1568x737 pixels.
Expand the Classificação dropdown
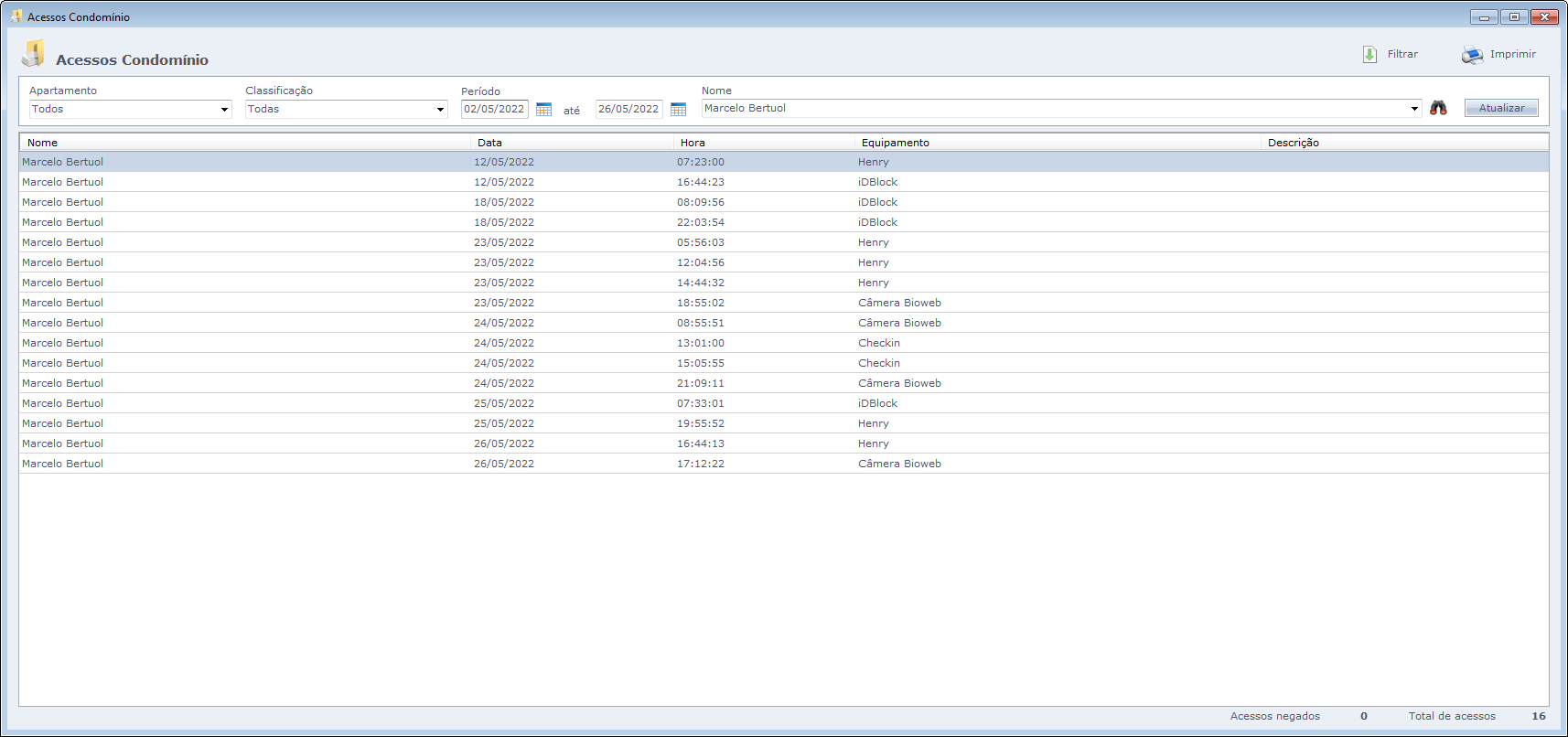tap(440, 110)
